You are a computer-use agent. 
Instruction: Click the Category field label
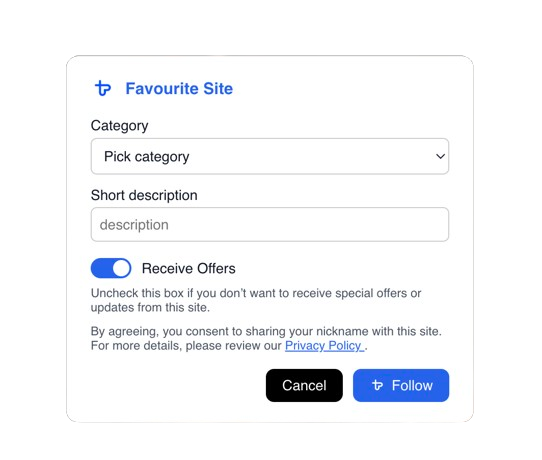[x=120, y=126]
